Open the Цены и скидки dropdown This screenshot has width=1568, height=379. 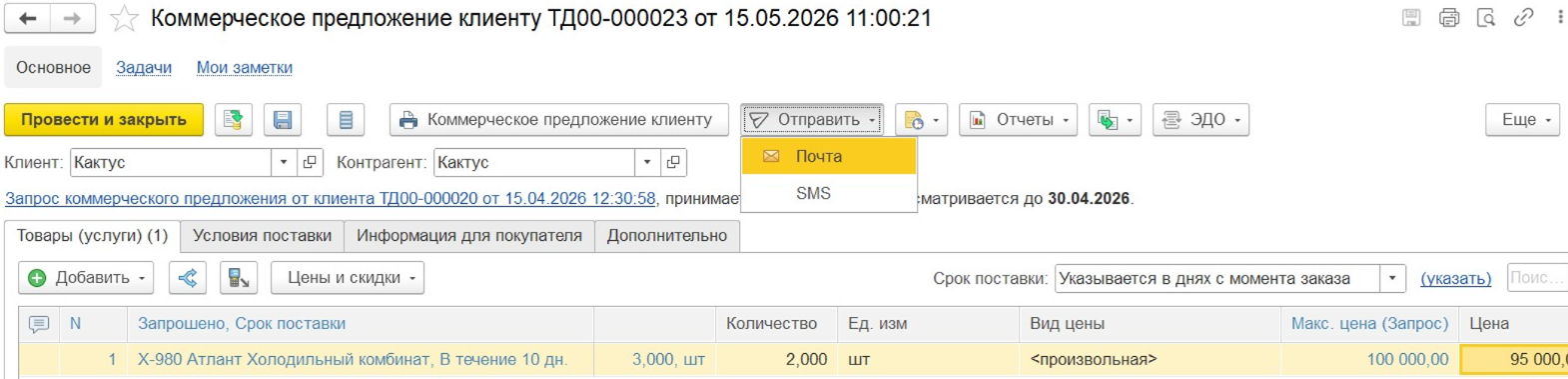348,278
